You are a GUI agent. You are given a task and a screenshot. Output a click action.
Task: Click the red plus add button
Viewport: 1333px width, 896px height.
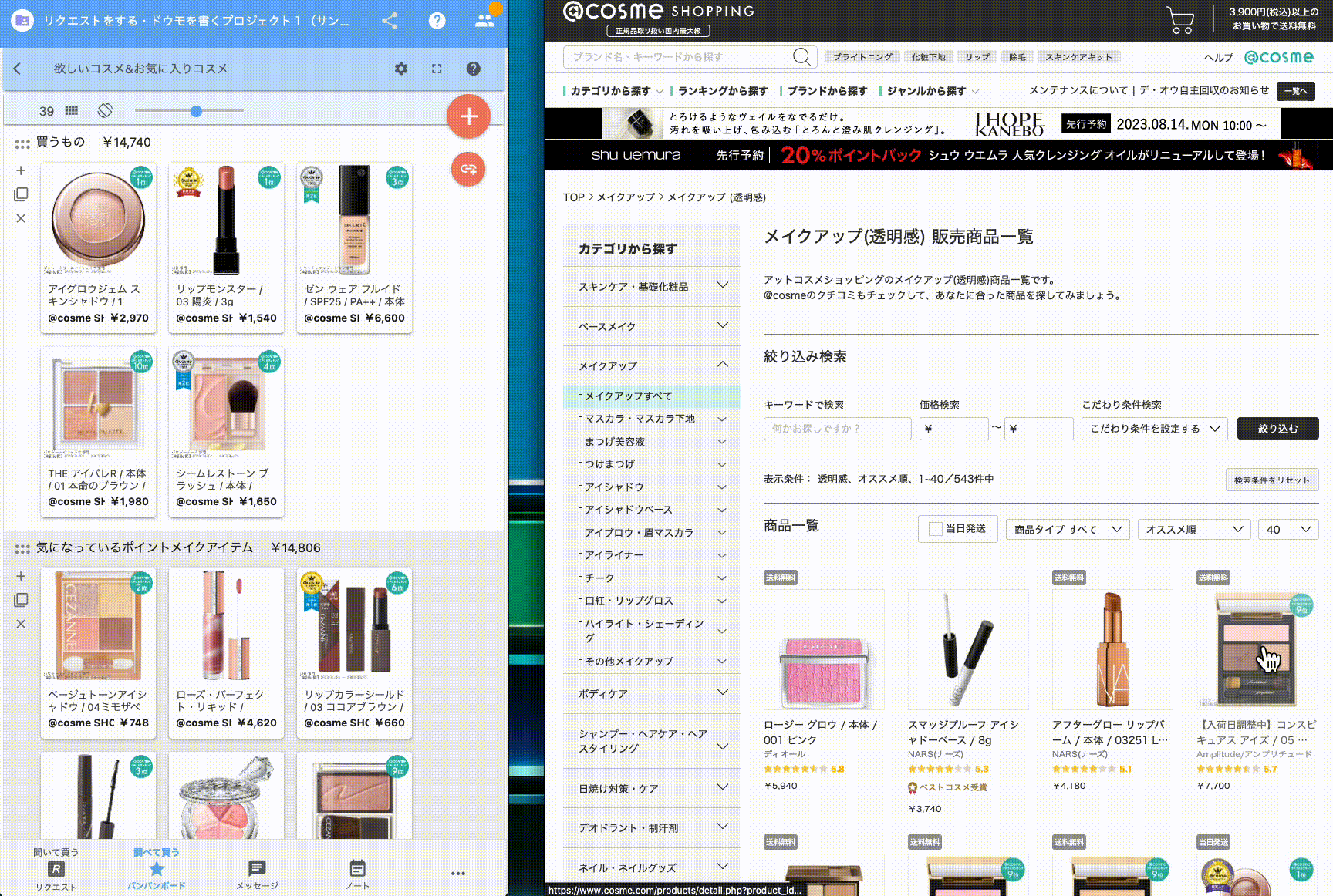coord(468,116)
